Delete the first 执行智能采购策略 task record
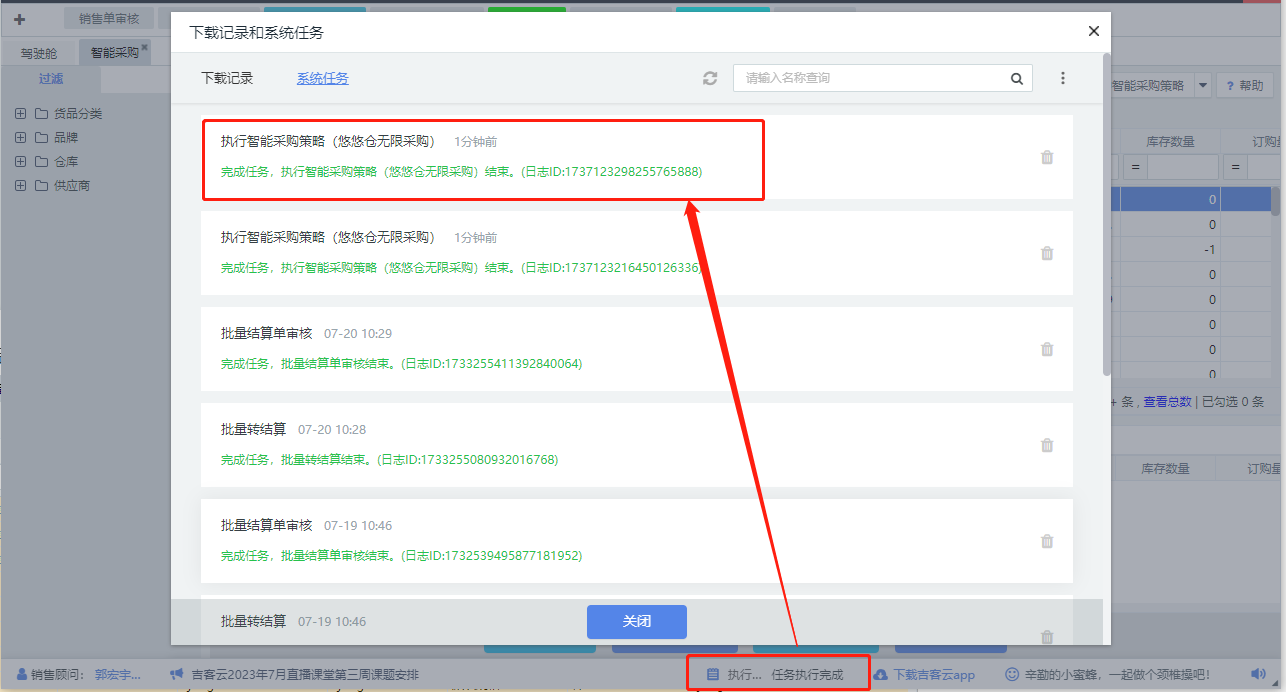 coord(1047,157)
